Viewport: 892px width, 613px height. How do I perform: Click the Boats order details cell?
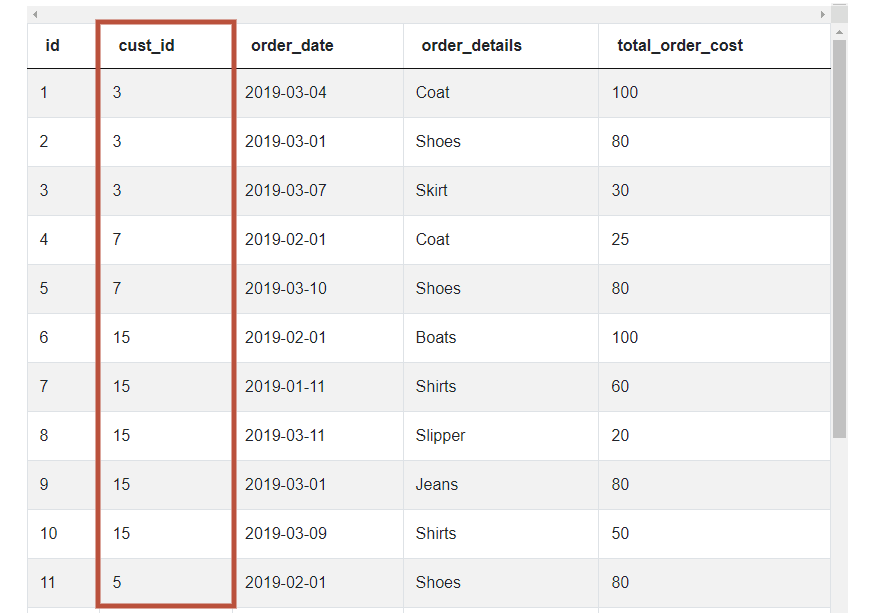coord(436,337)
